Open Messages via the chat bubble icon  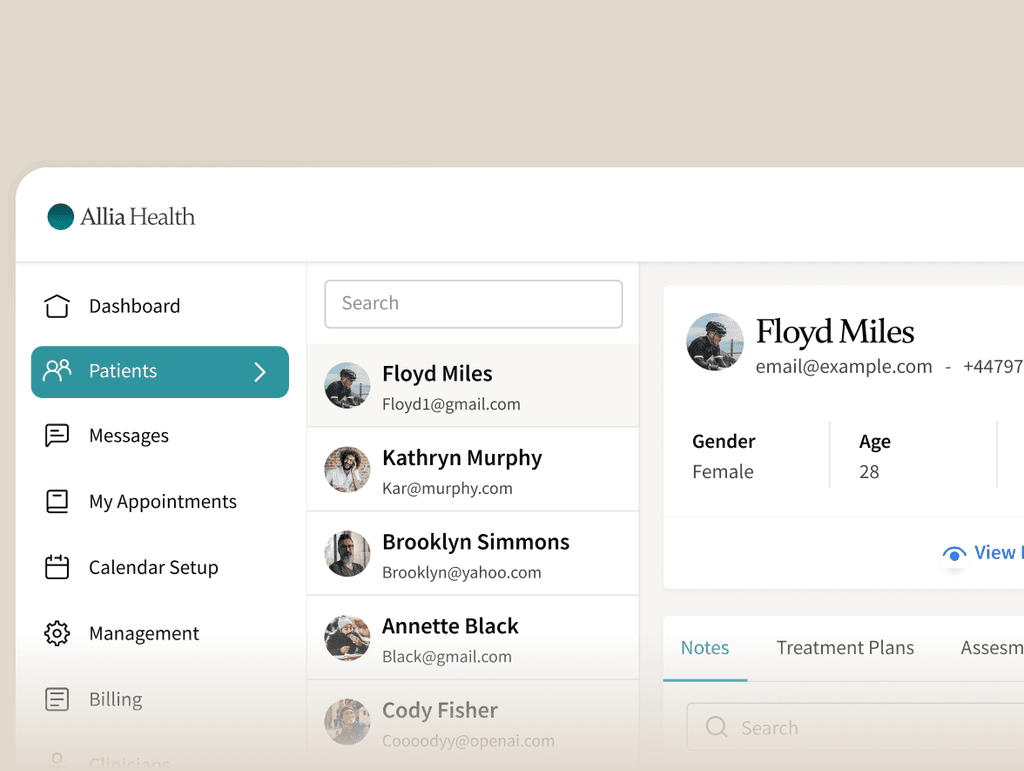tap(56, 435)
